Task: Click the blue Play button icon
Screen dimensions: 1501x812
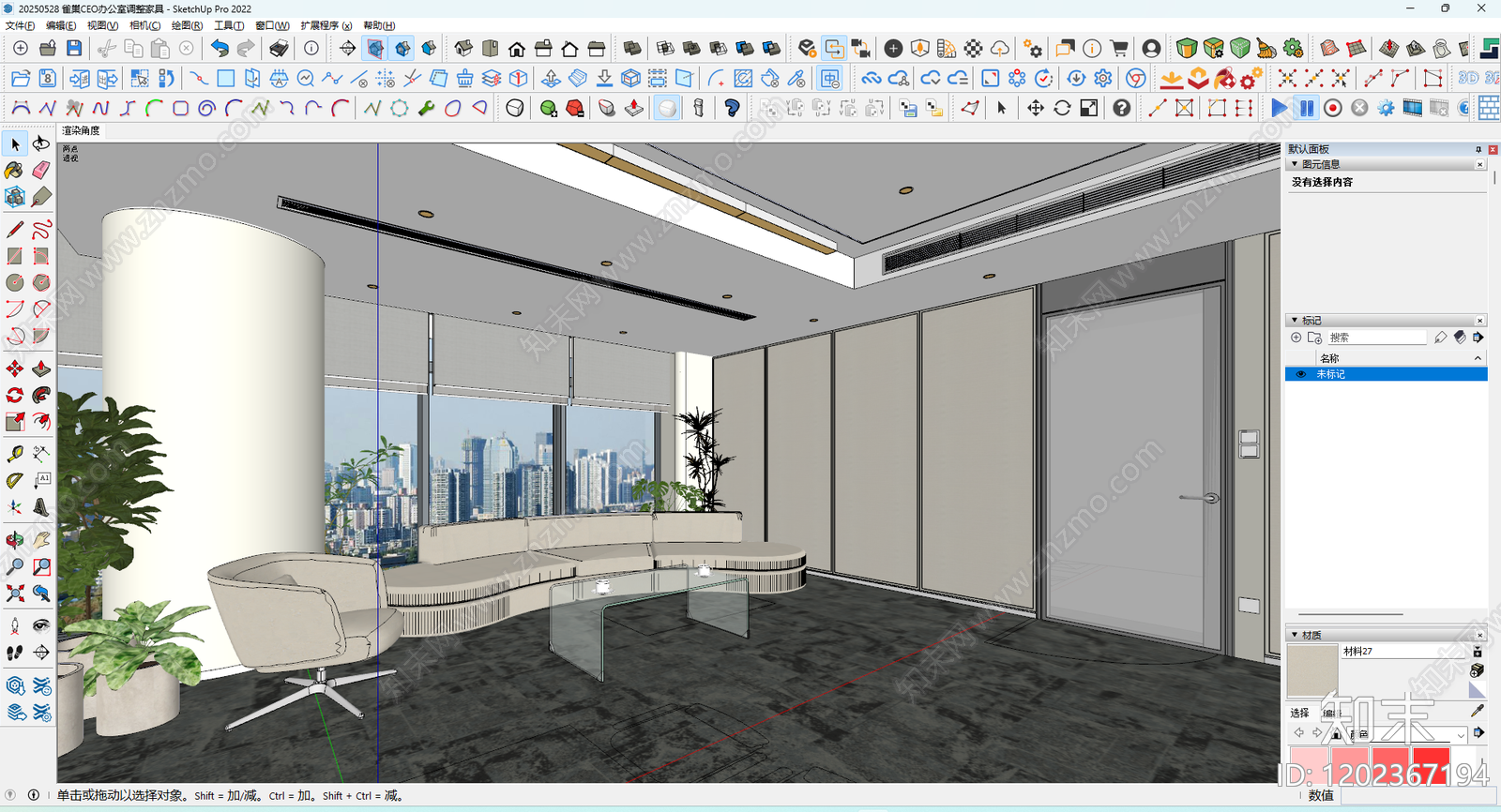Action: (x=1280, y=108)
